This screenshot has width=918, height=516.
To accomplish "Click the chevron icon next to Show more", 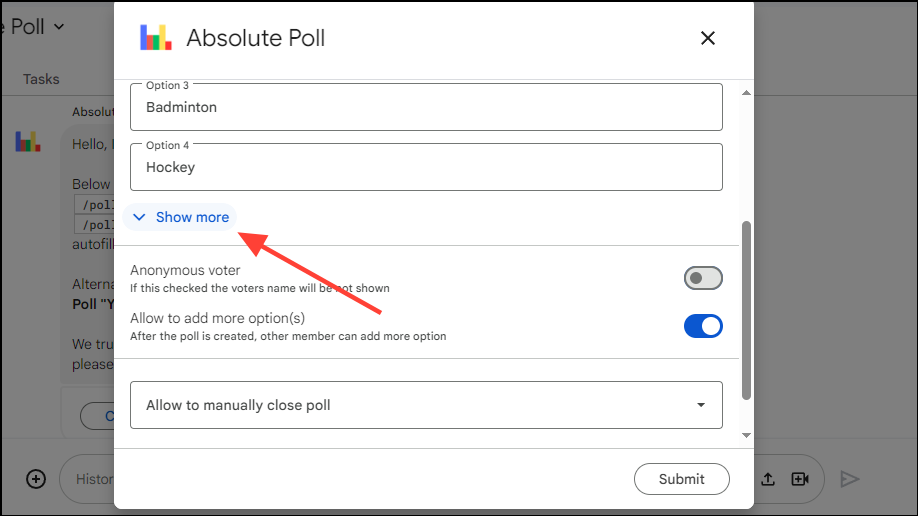I will point(139,217).
